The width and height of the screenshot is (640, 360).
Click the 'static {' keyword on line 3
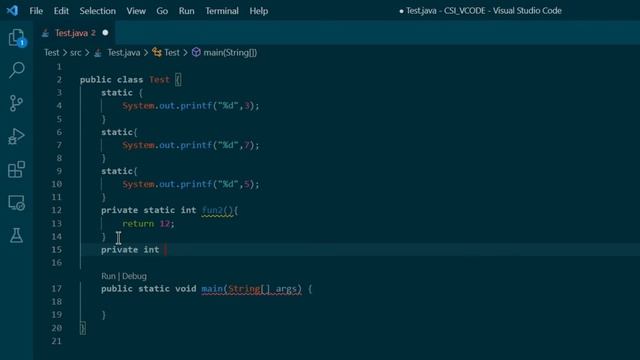click(x=122, y=93)
